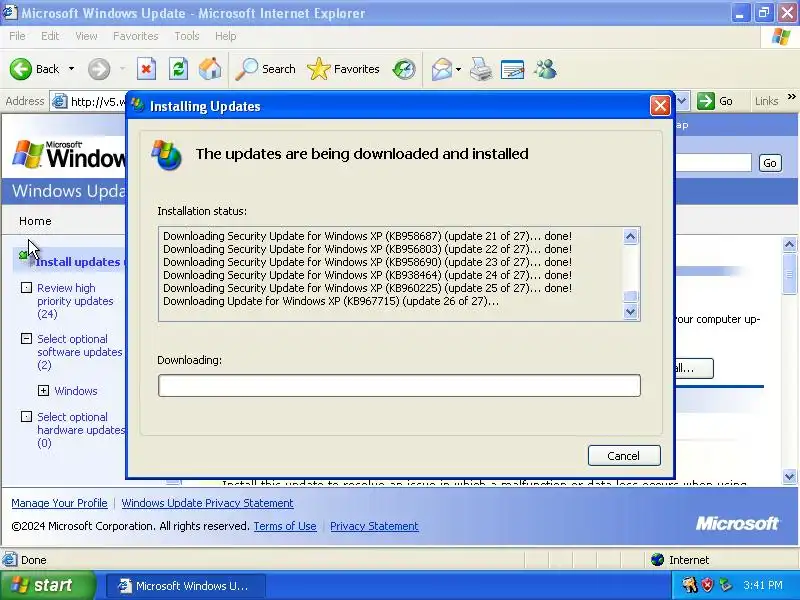This screenshot has width=800, height=600.
Task: Click the Print icon
Action: coord(481,69)
